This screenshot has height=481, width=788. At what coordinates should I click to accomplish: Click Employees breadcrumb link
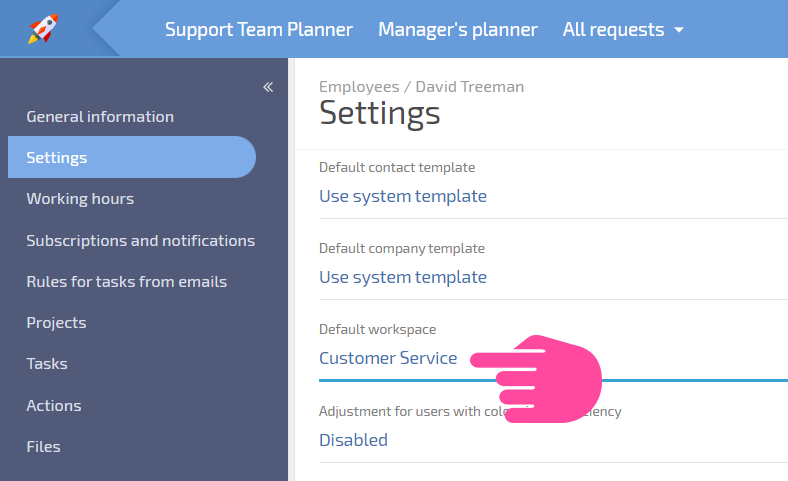coord(359,86)
